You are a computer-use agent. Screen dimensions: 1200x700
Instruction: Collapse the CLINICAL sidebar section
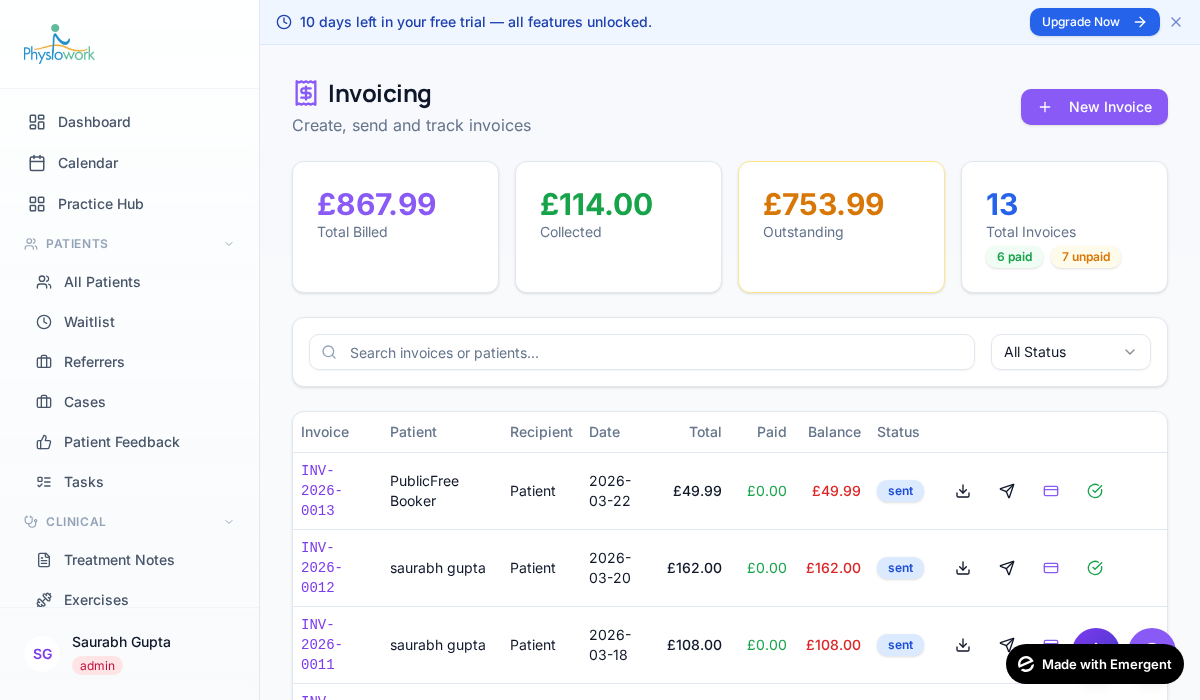129,522
